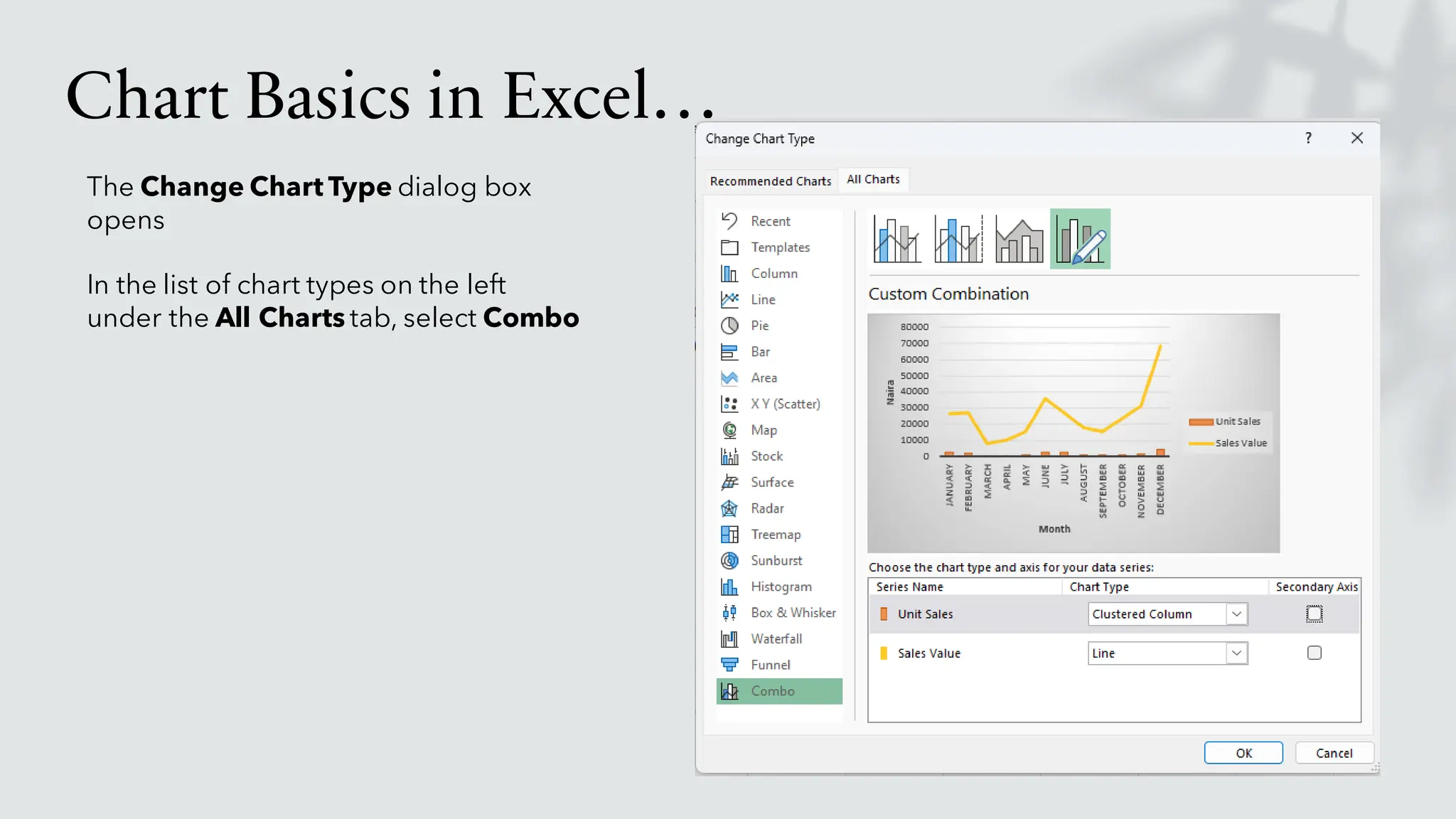The image size is (1456, 819).
Task: Click the dialog resize grip corner
Action: coord(1376,768)
